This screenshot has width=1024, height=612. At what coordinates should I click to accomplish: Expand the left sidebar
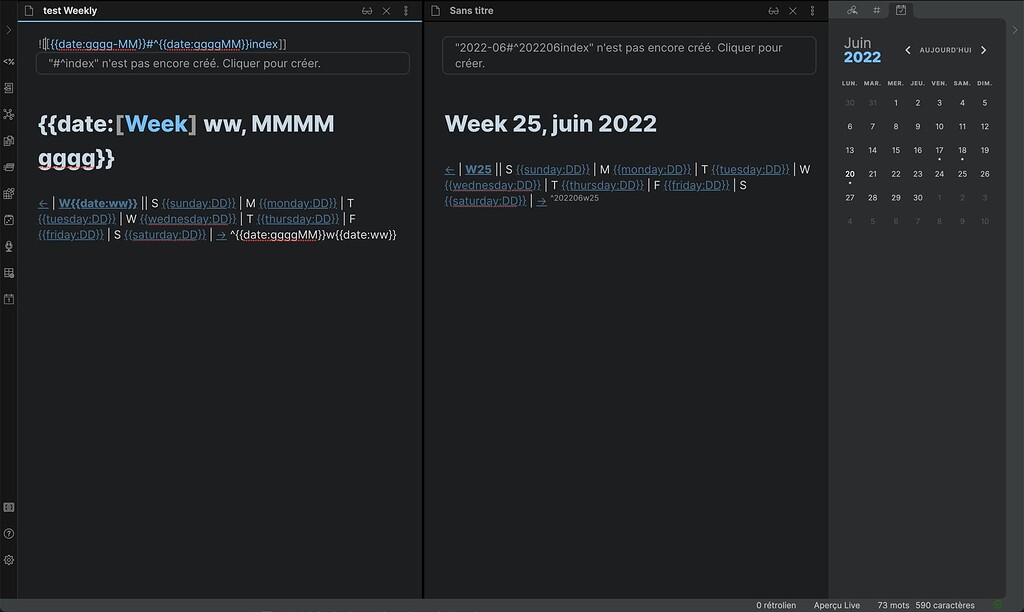pyautogui.click(x=9, y=30)
